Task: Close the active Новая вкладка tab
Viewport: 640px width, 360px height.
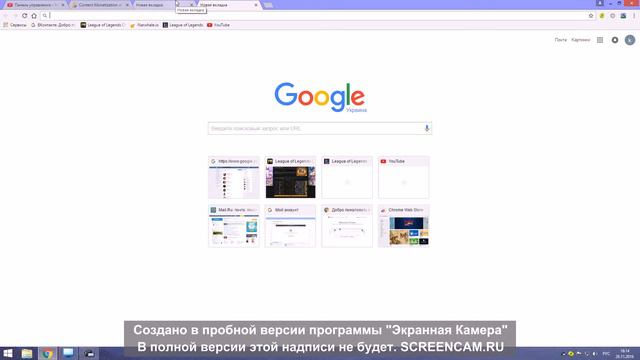Action: pyautogui.click(x=256, y=5)
